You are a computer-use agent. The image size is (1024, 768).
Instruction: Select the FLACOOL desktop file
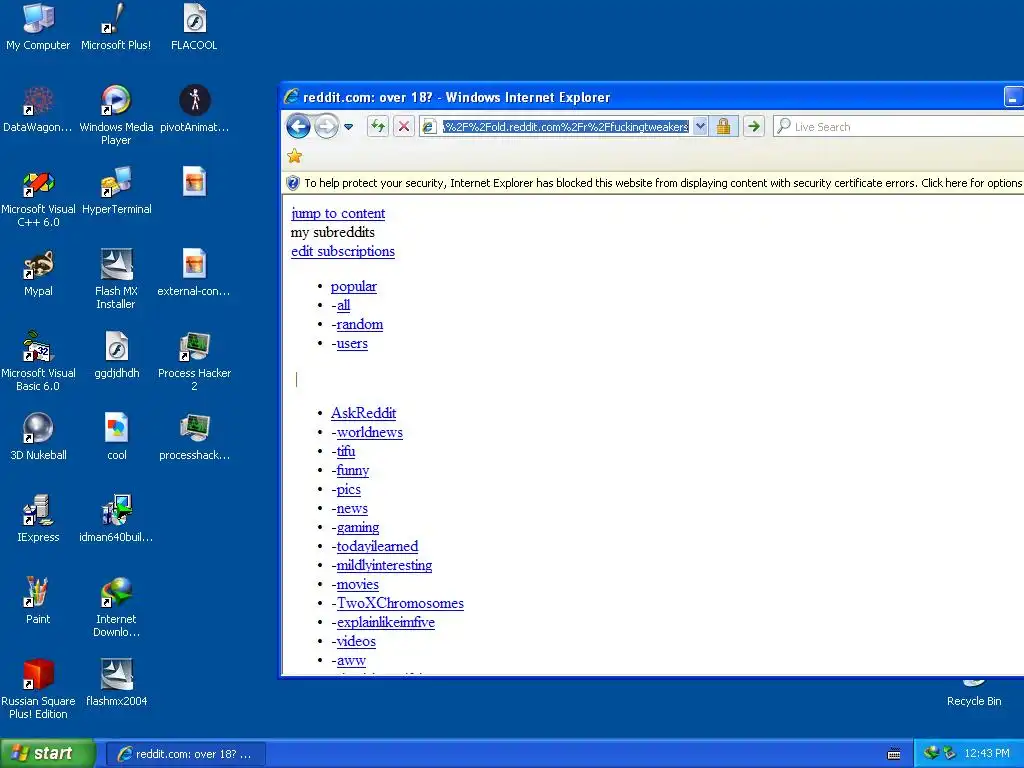point(194,27)
